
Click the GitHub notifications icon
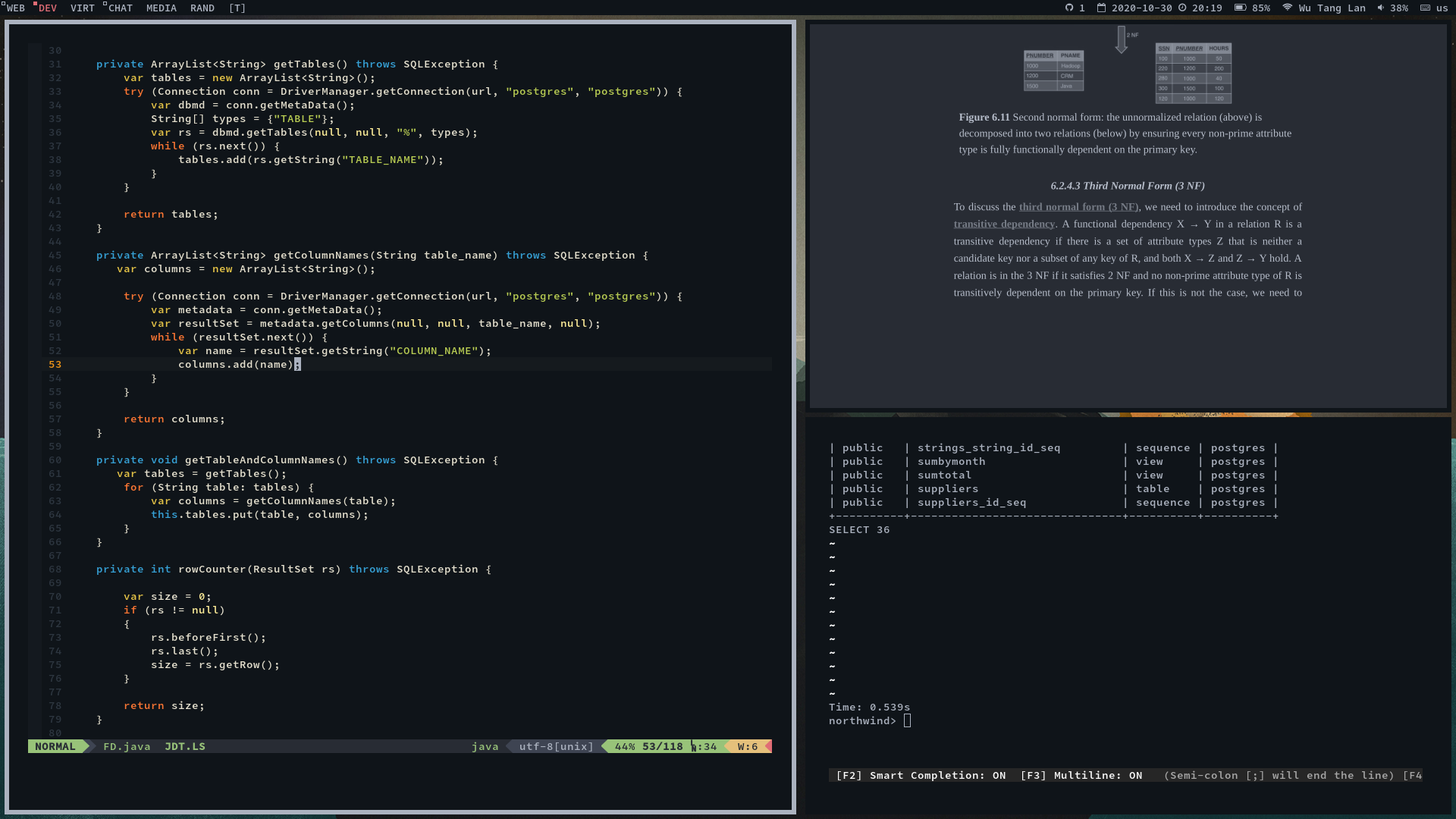pyautogui.click(x=1069, y=8)
